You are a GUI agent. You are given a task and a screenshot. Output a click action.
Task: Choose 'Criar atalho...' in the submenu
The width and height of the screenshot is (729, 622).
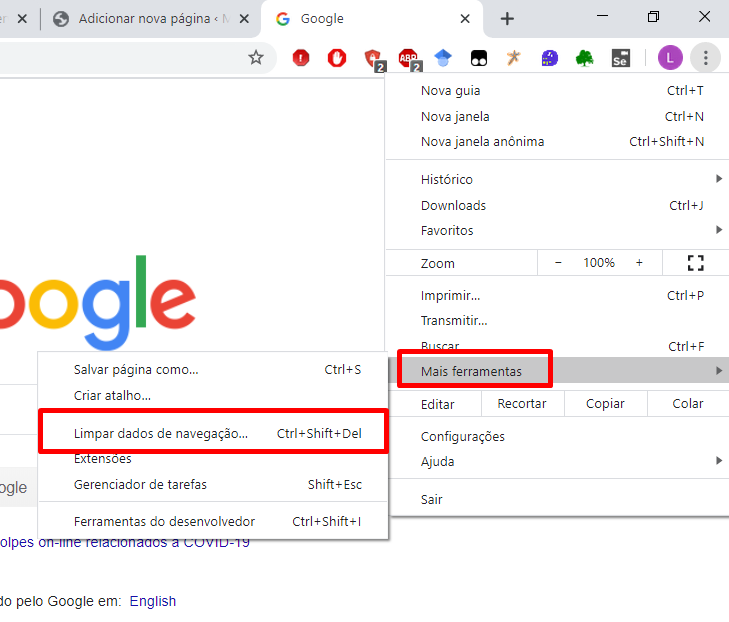tap(213, 396)
